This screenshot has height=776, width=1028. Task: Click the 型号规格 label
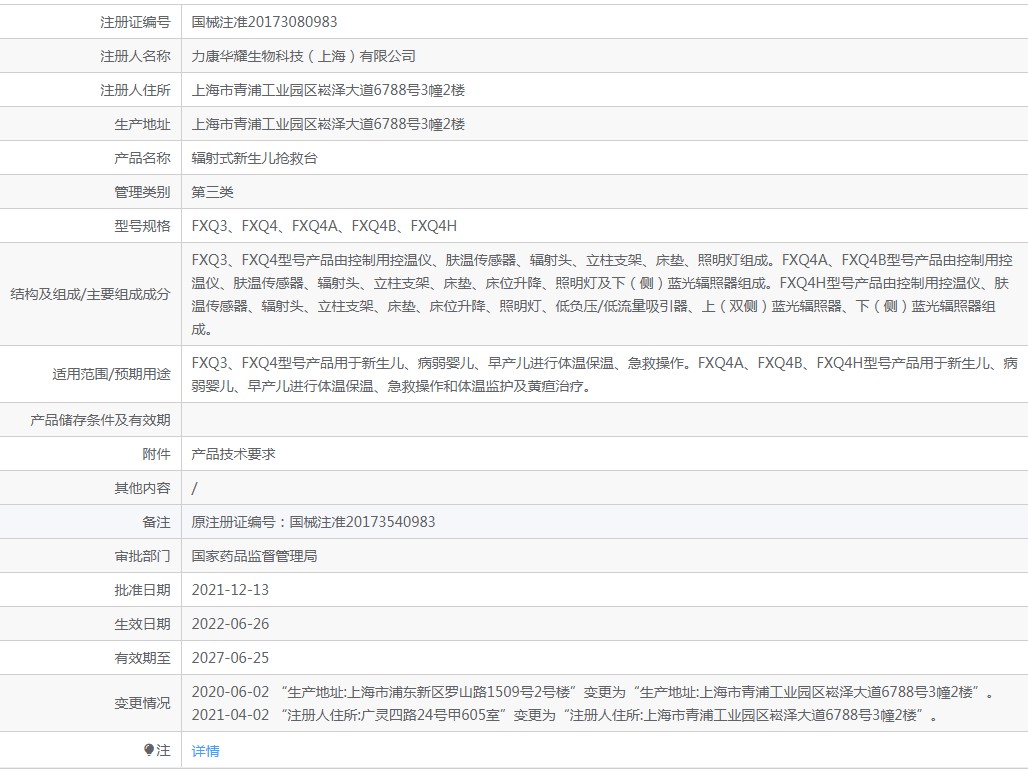point(142,226)
